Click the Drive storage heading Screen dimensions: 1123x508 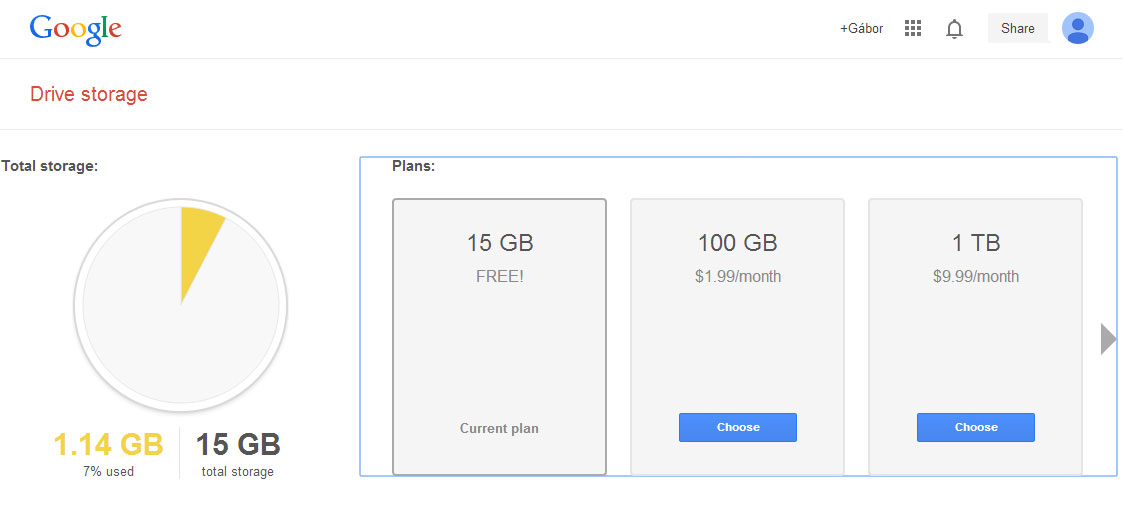pyautogui.click(x=89, y=95)
